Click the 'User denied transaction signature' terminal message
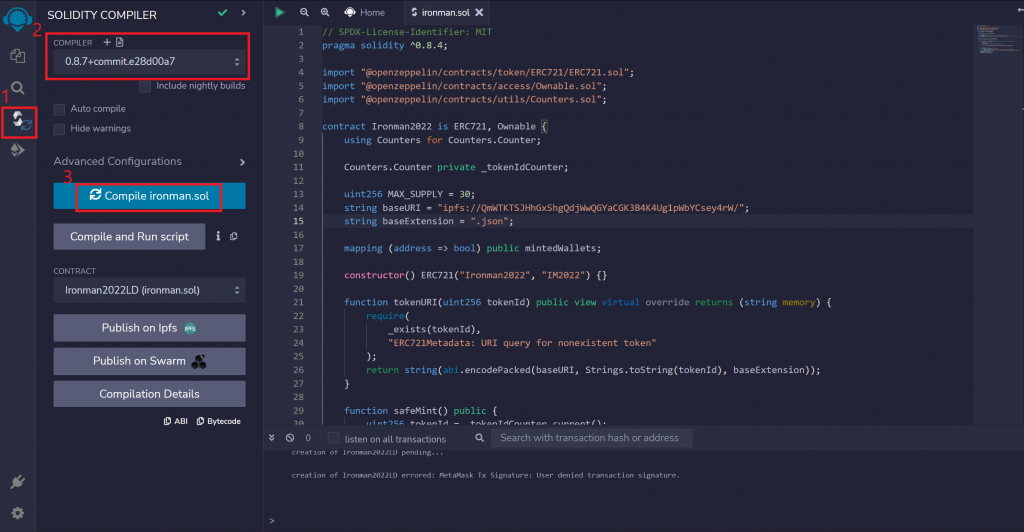Image resolution: width=1024 pixels, height=532 pixels. click(485, 475)
